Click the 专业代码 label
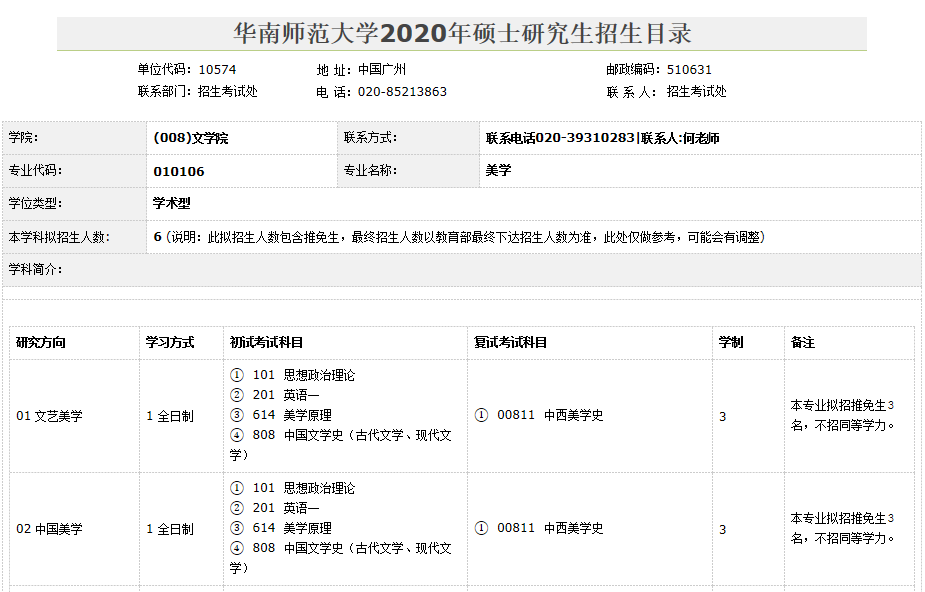 click(x=35, y=170)
